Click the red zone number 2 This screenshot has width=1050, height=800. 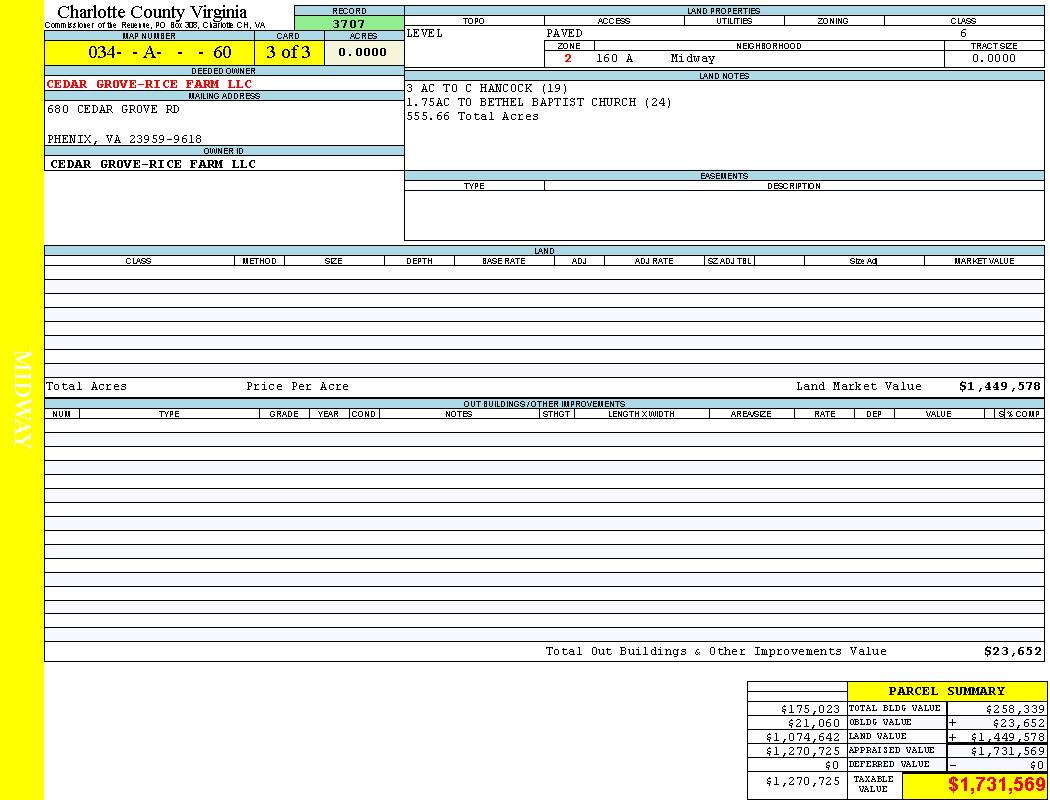(x=568, y=59)
